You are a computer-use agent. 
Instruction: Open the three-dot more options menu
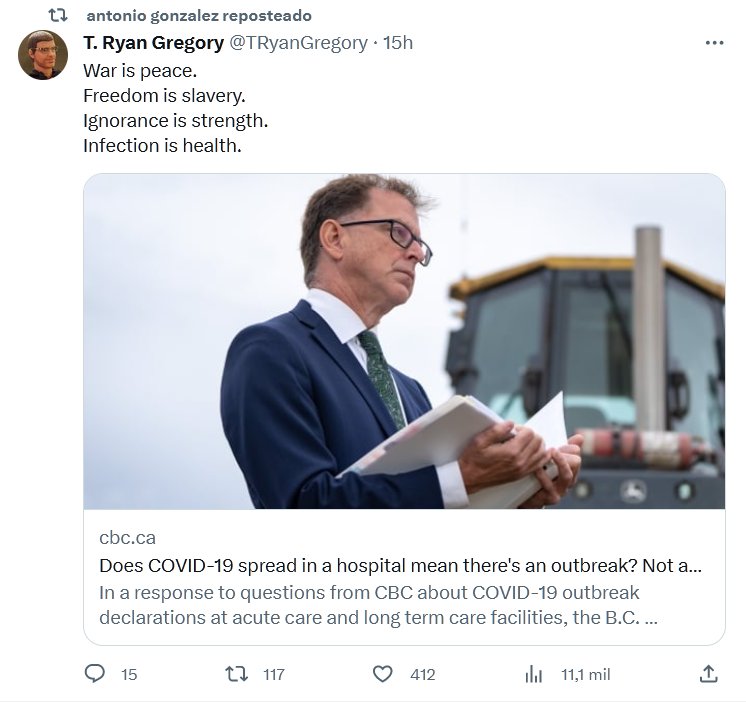click(x=714, y=43)
